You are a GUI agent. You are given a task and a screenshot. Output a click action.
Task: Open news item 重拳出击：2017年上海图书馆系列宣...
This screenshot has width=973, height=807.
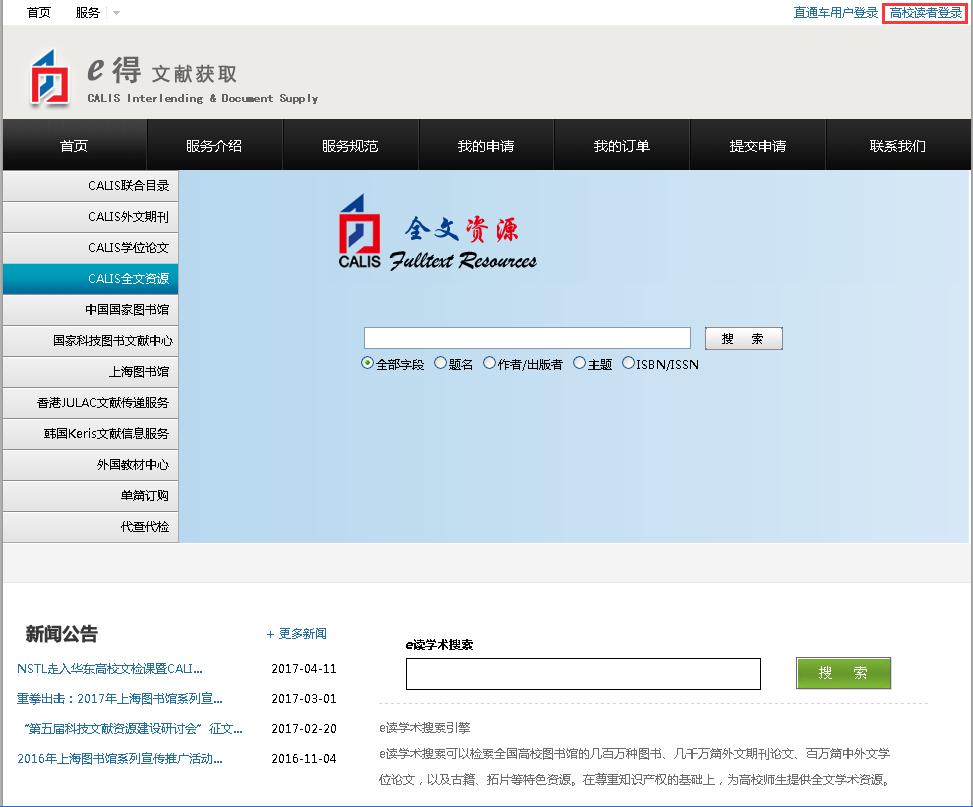pos(119,698)
